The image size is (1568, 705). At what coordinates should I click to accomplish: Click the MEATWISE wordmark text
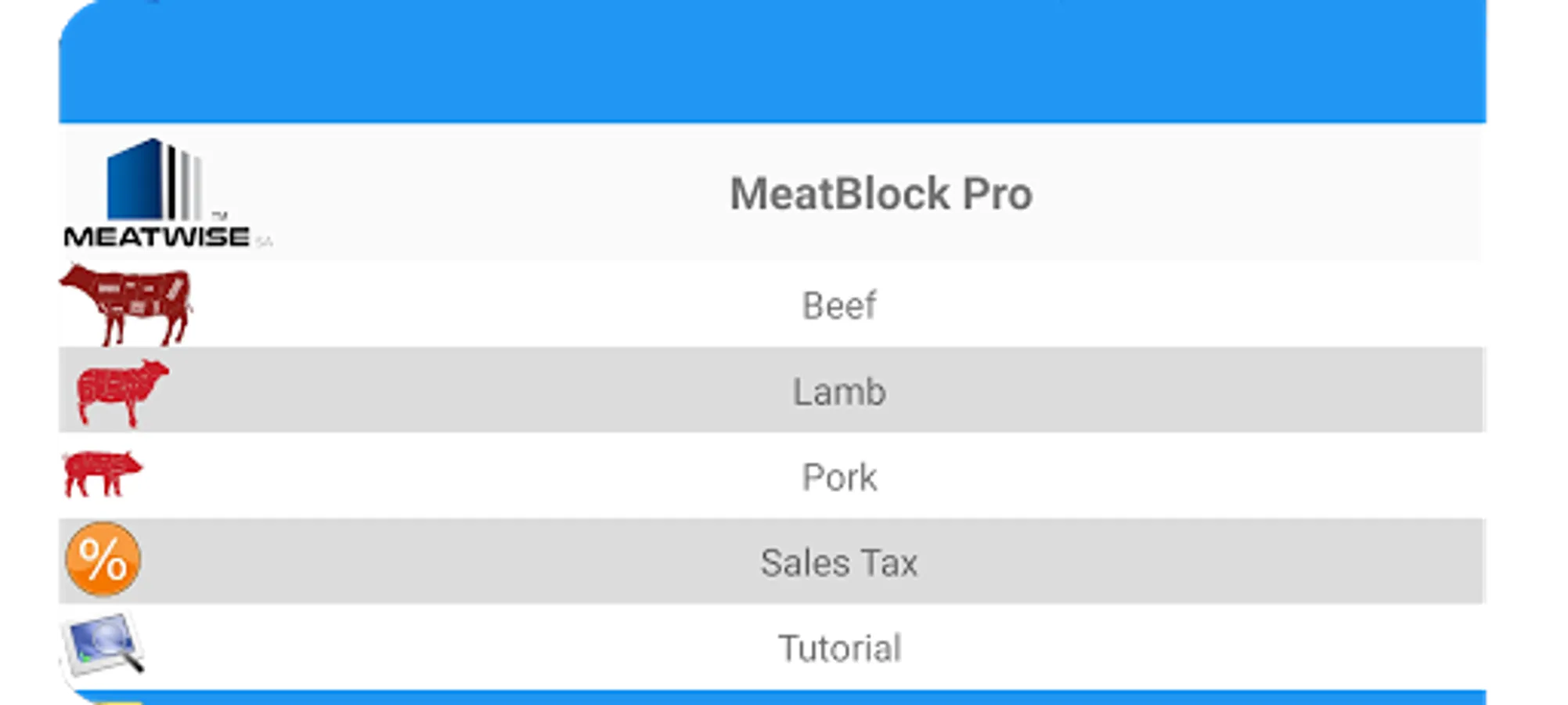[157, 237]
